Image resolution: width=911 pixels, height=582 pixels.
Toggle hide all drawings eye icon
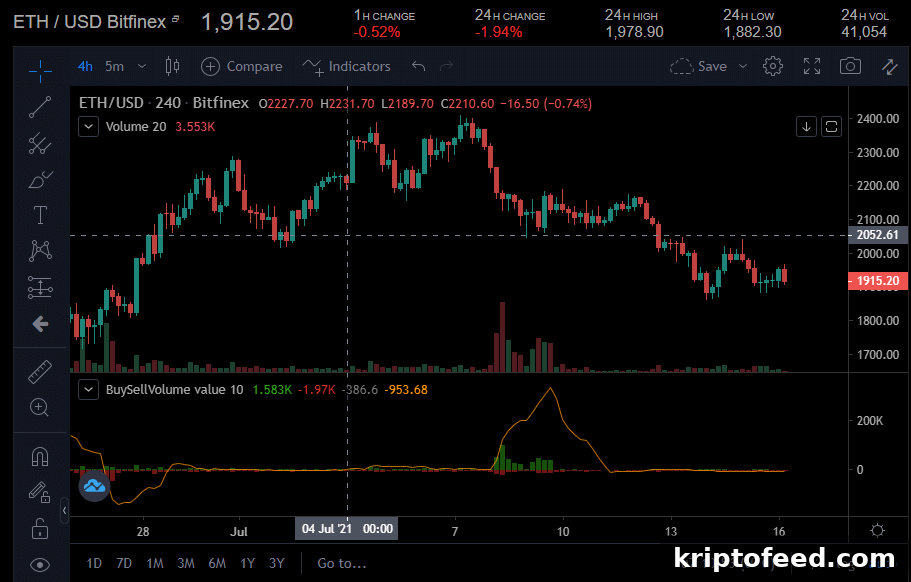pos(40,565)
